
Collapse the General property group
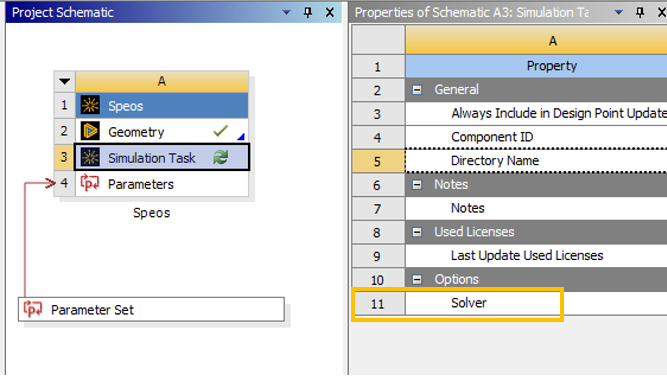coord(417,90)
